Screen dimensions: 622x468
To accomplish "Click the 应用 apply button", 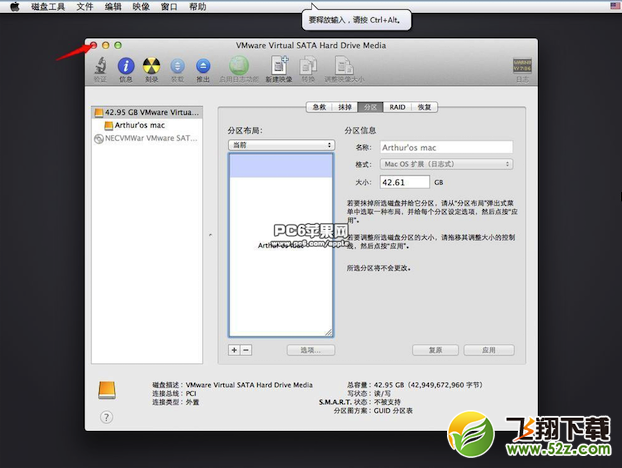I will pyautogui.click(x=489, y=350).
